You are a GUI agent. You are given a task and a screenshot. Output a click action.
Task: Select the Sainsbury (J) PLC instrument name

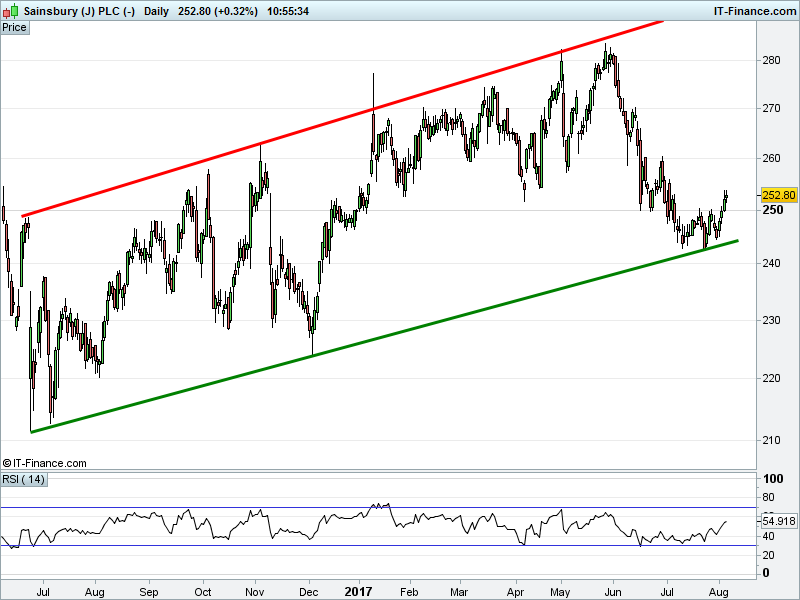[79, 11]
